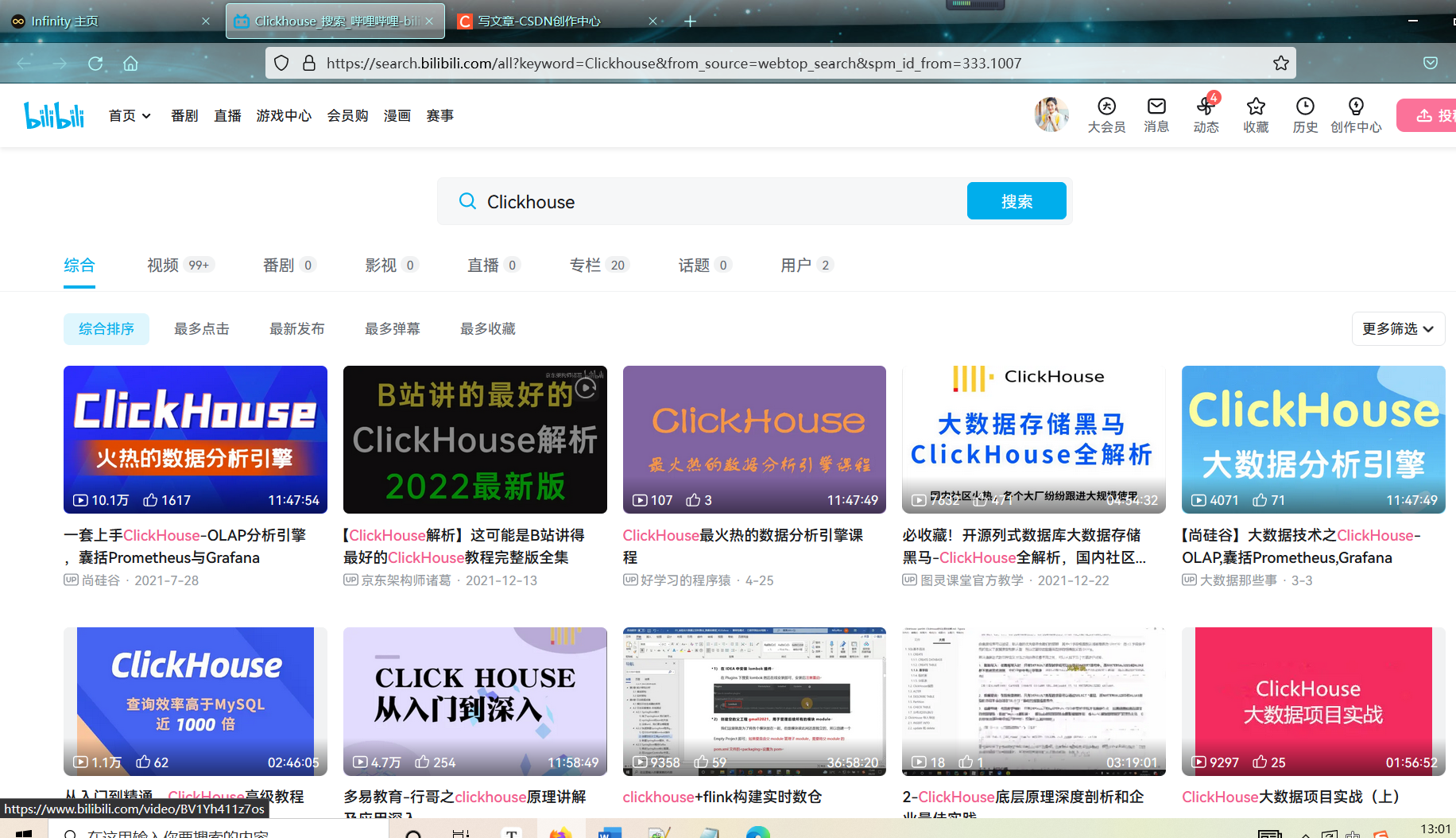Sort by 最多收藏
Viewport: 1456px width, 838px height.
tap(488, 329)
